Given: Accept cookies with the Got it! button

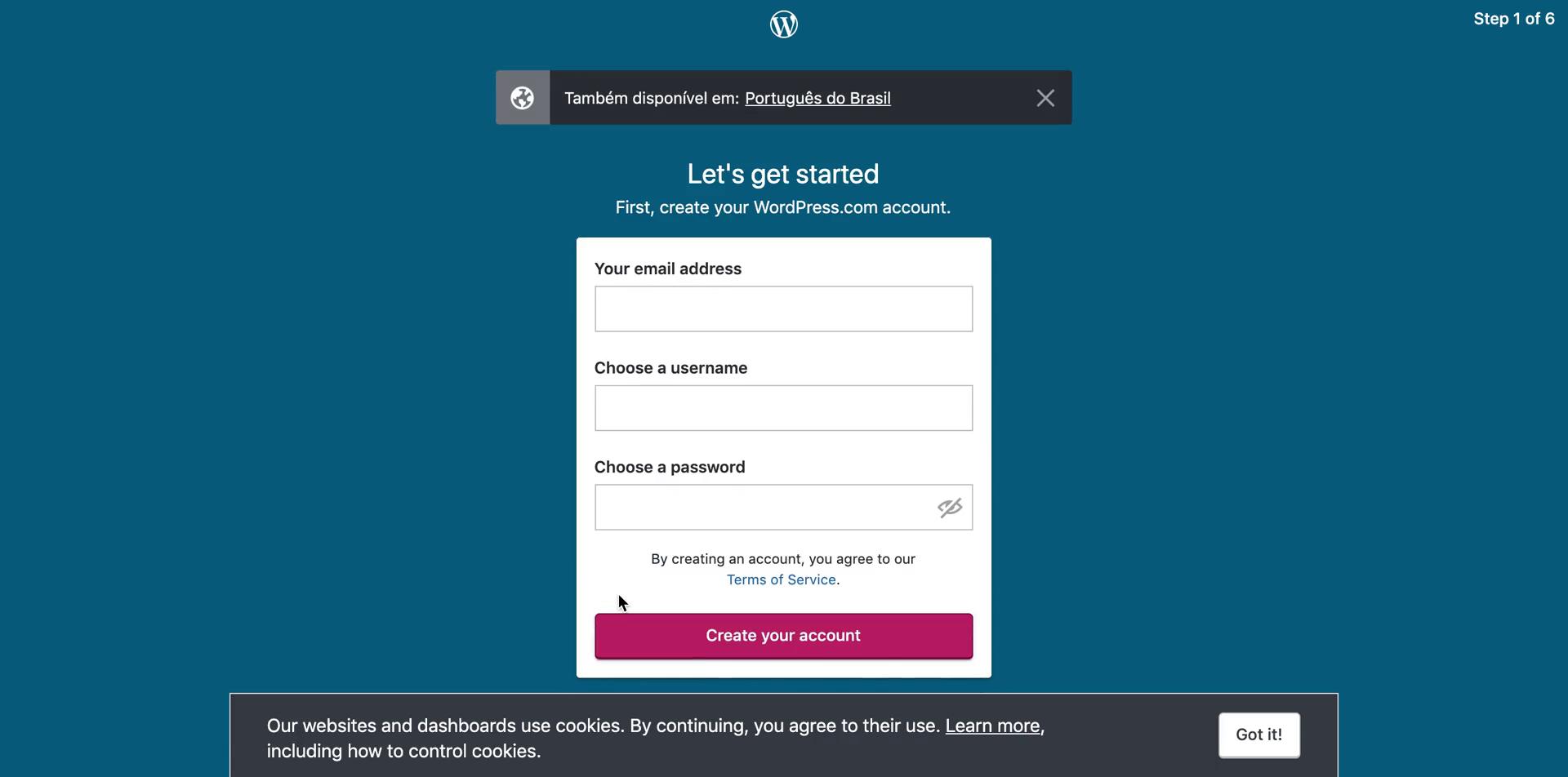Looking at the screenshot, I should (x=1258, y=734).
